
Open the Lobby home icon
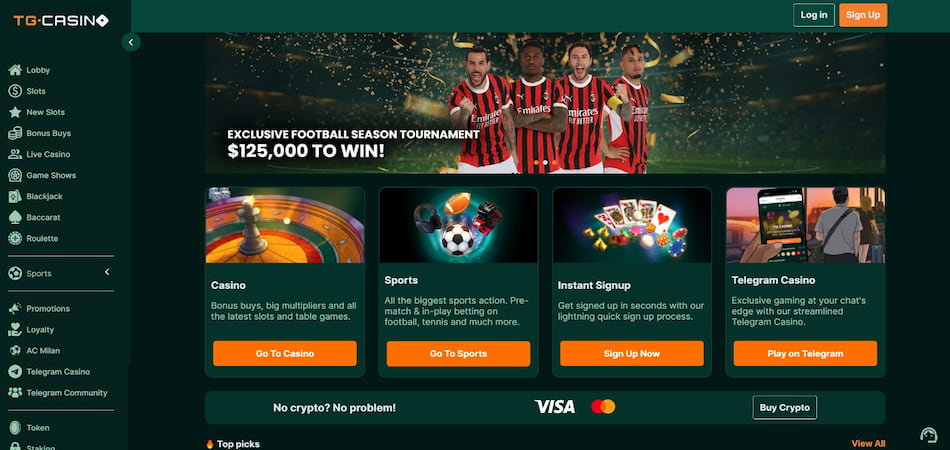click(15, 70)
